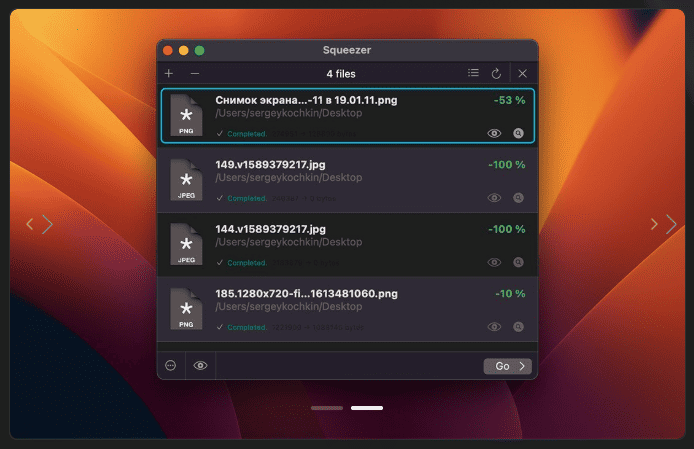Reveal 144.v1589379217.jpg with magnifier icon
Viewport: 694px width, 449px height.
tap(518, 262)
